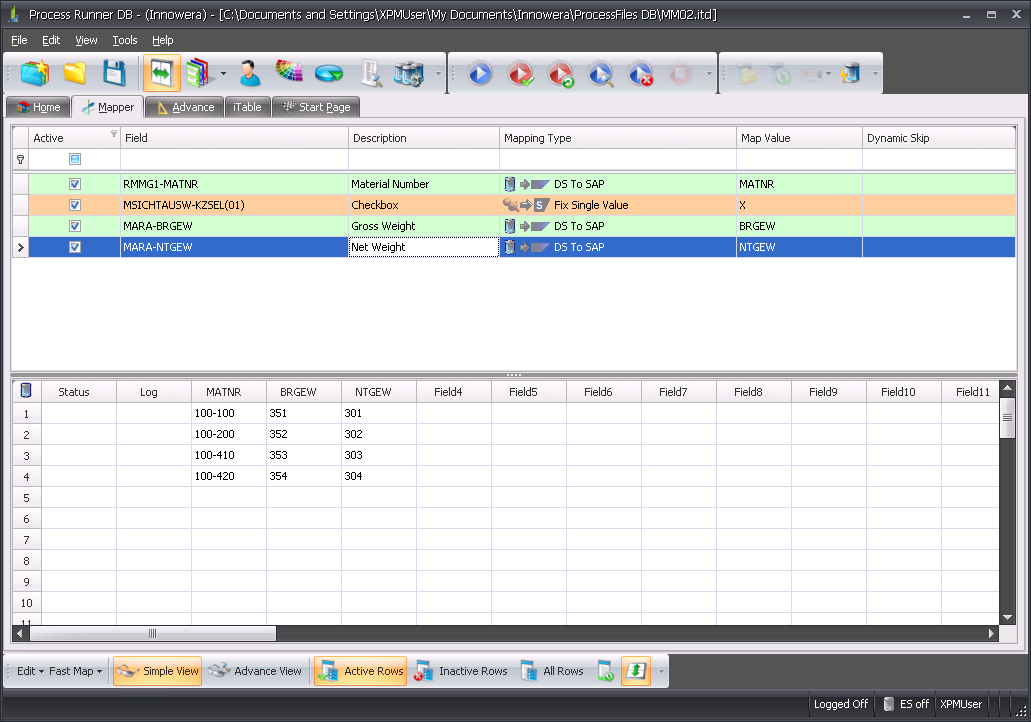Screen dimensions: 1031x722
Task: Click the highlighted green arrows mapper icon
Action: pyautogui.click(x=162, y=73)
